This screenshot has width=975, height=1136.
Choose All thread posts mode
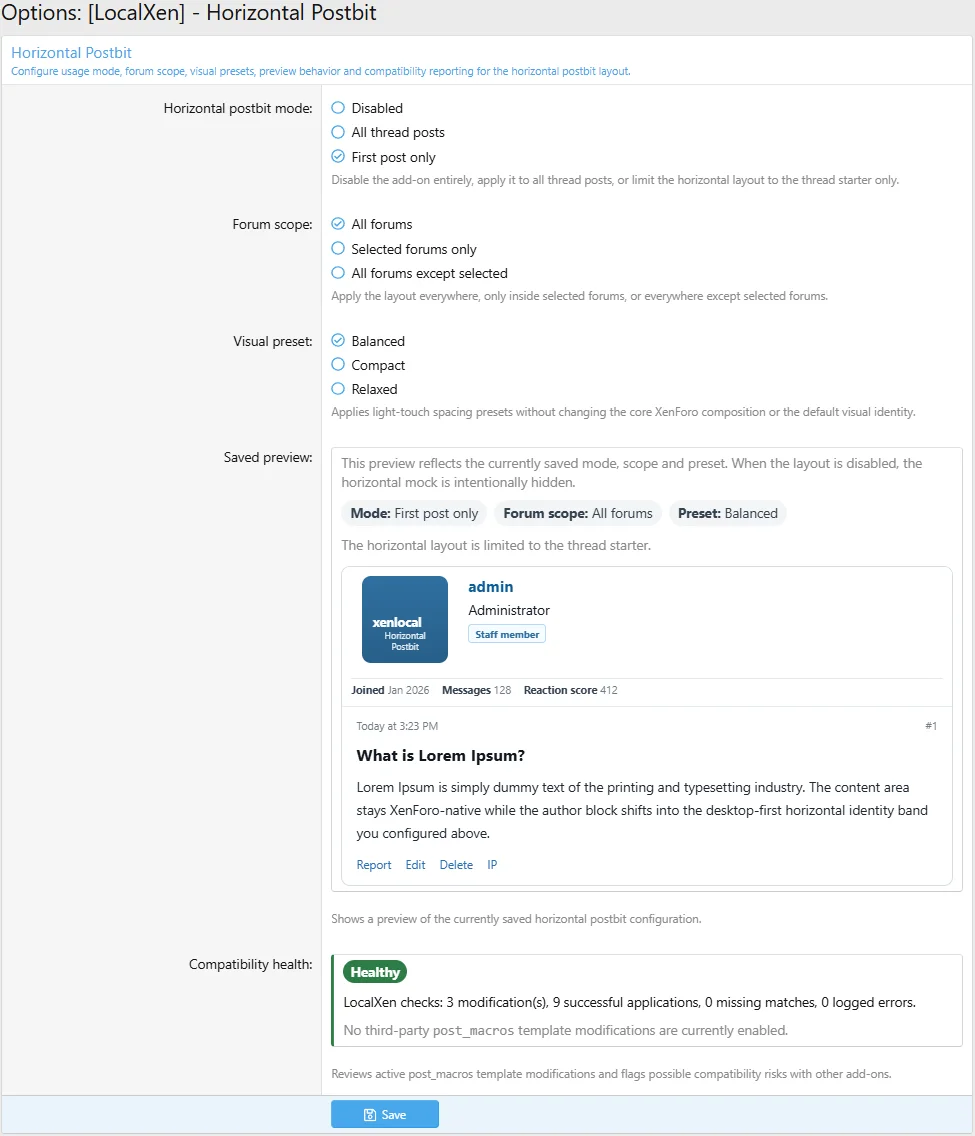pyautogui.click(x=338, y=132)
